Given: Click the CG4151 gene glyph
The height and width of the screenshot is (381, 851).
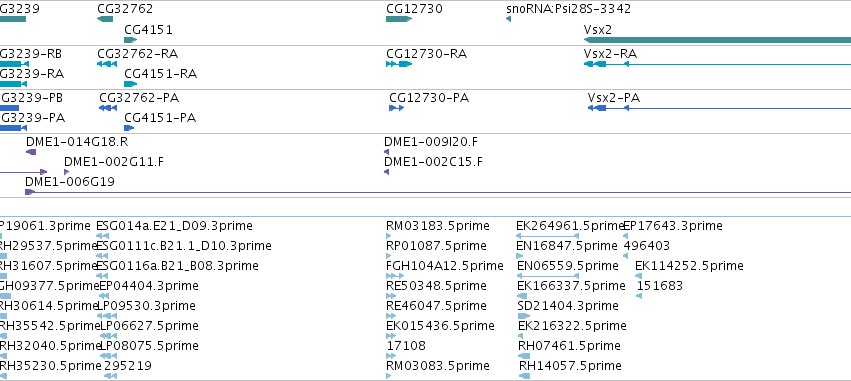Looking at the screenshot, I should 131,40.
